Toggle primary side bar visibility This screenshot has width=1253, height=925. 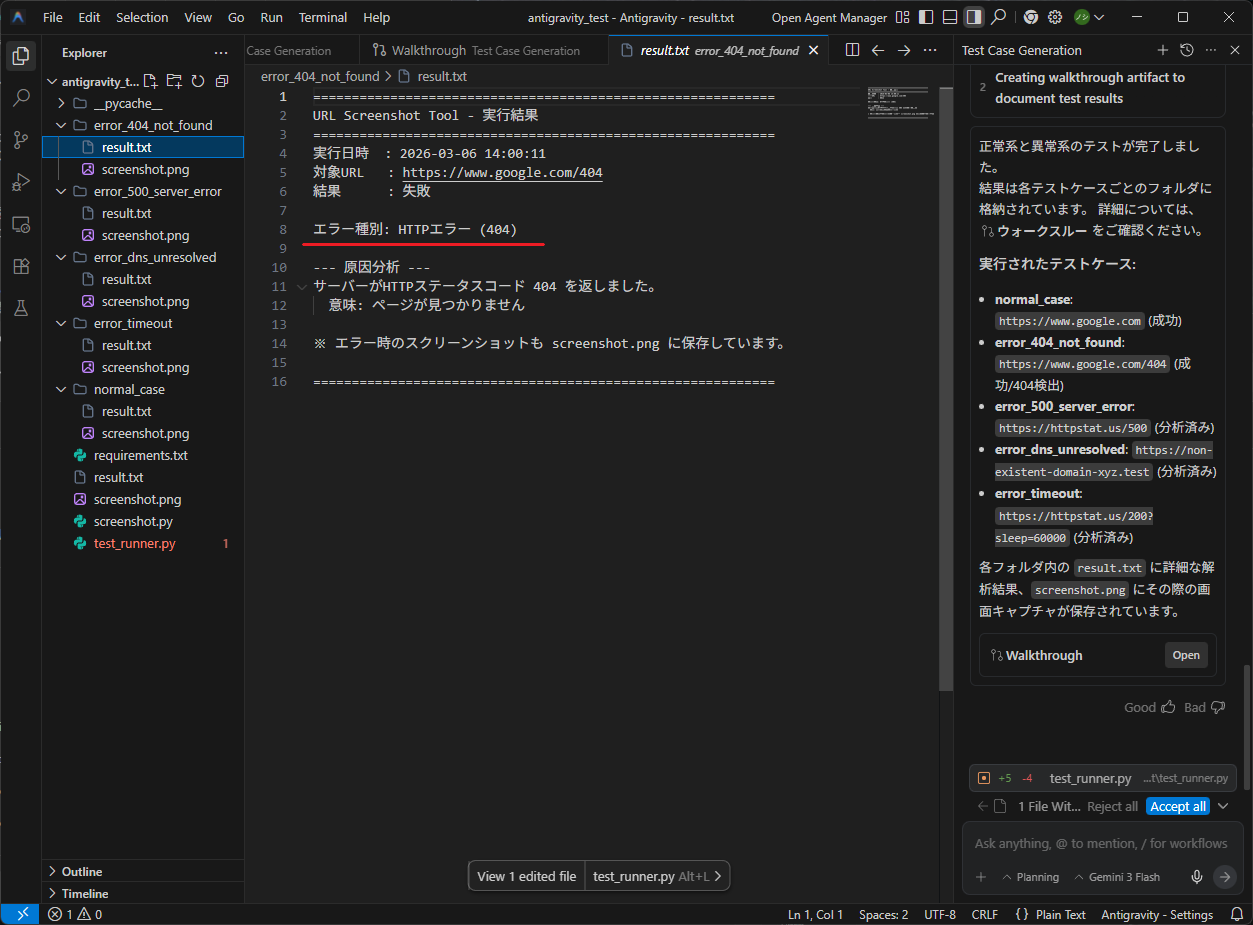click(x=924, y=17)
